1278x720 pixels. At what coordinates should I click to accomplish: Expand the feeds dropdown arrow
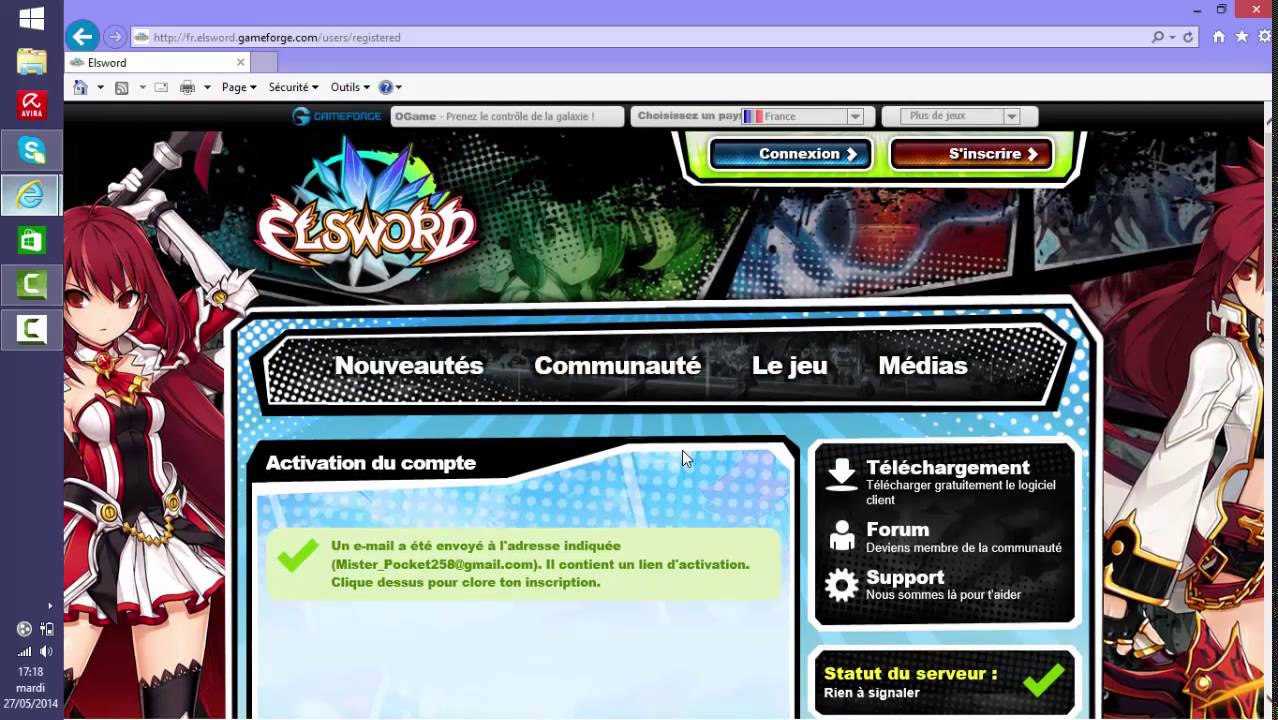(142, 87)
